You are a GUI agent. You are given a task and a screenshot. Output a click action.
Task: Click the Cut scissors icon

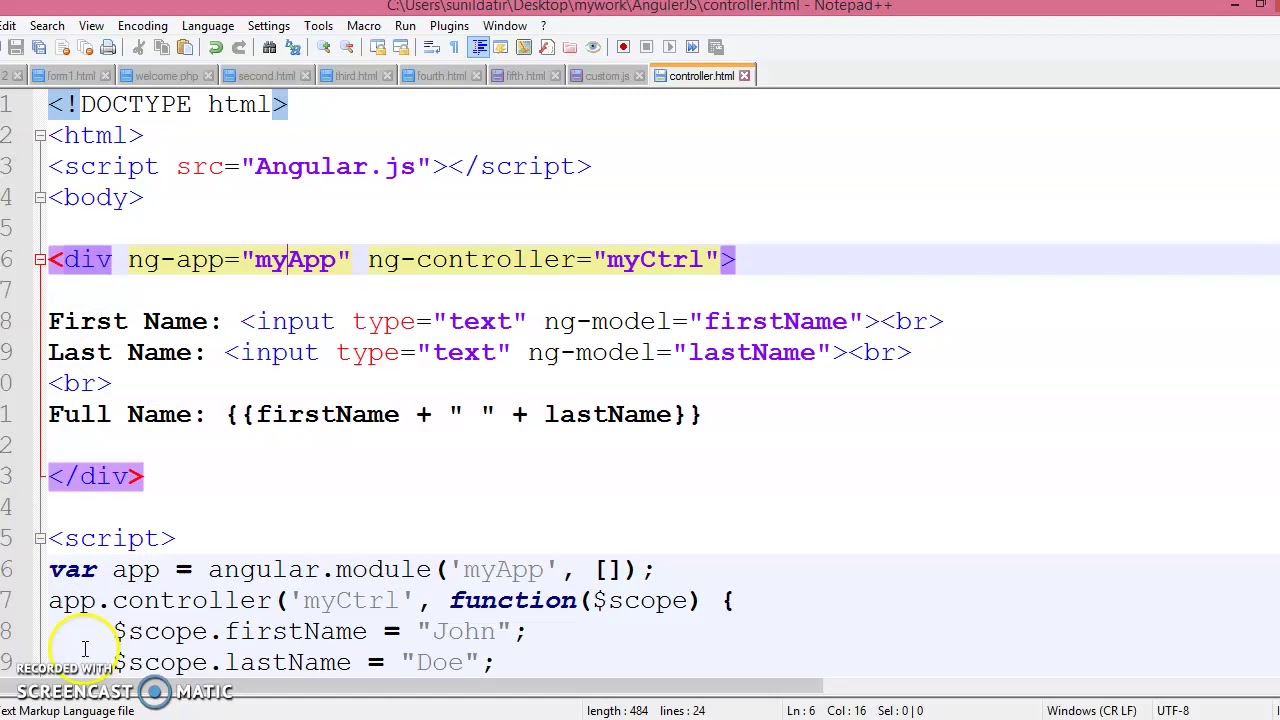(x=138, y=47)
